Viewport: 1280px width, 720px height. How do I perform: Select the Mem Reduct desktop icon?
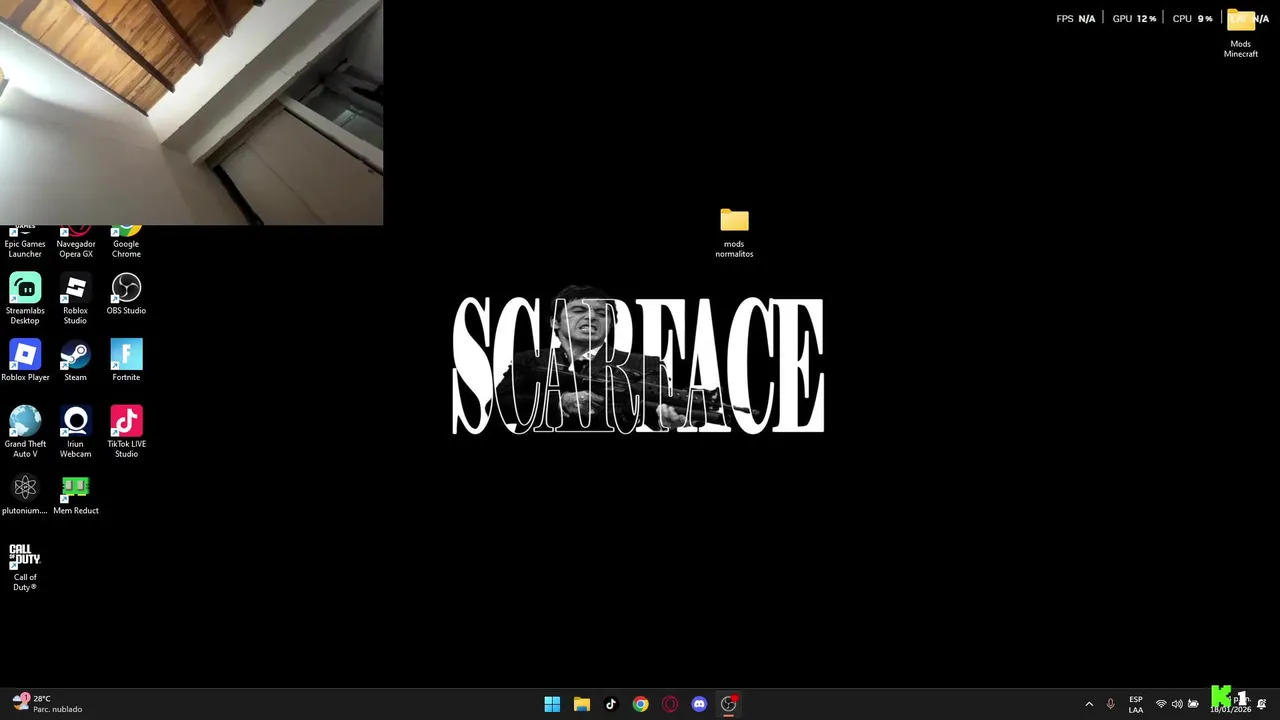pos(76,494)
